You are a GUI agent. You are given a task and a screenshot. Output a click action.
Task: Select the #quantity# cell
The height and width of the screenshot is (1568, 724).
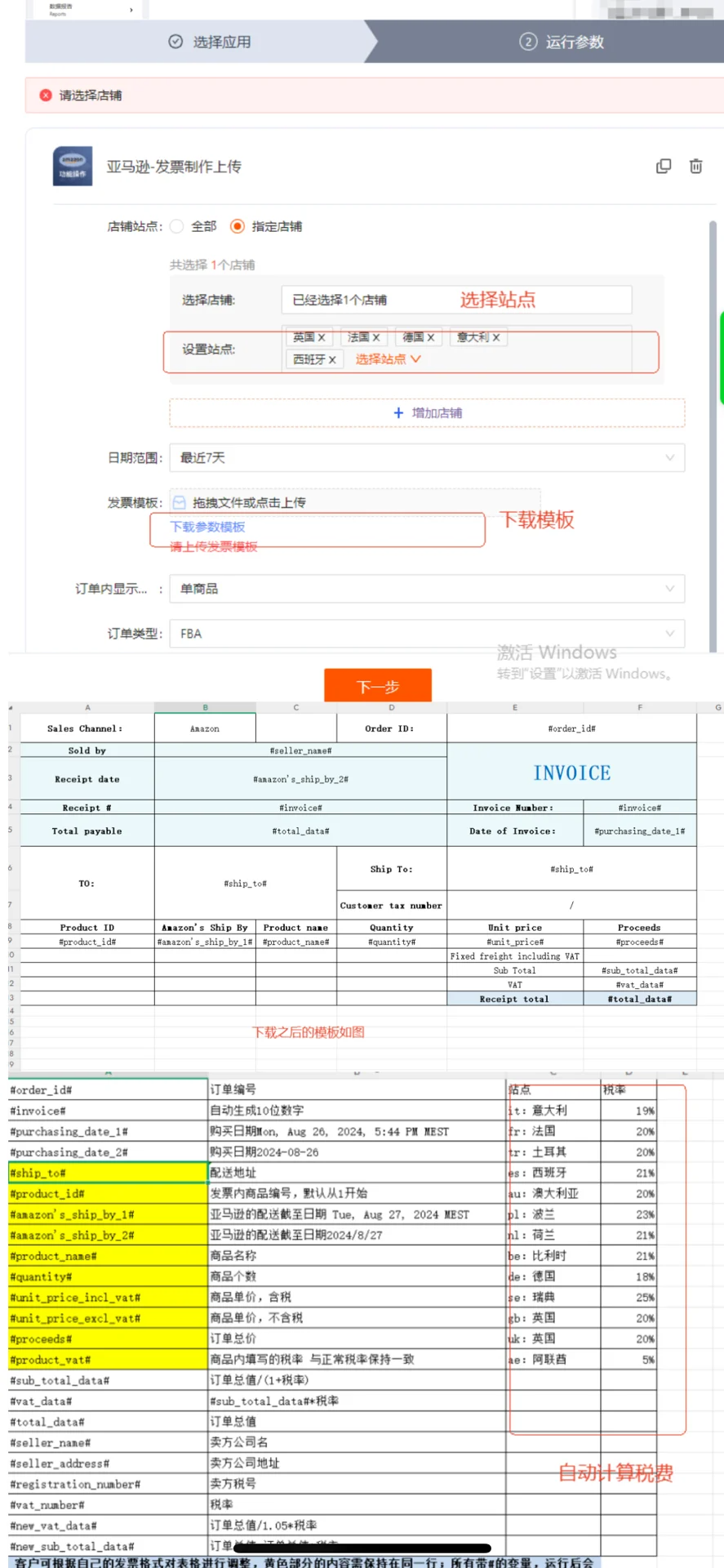(x=392, y=942)
